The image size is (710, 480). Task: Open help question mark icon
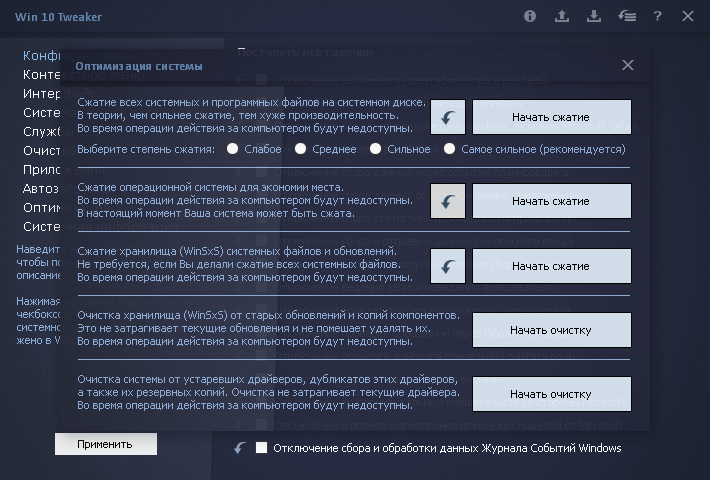pyautogui.click(x=657, y=16)
